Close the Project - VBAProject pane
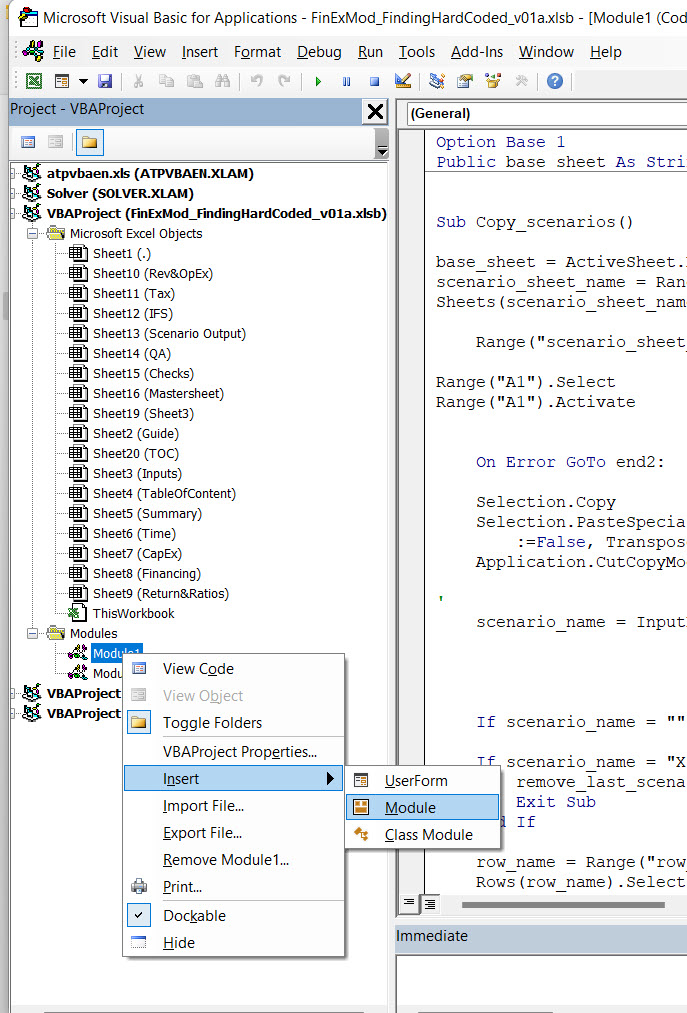Screen dimensions: 687x1013 (375, 112)
